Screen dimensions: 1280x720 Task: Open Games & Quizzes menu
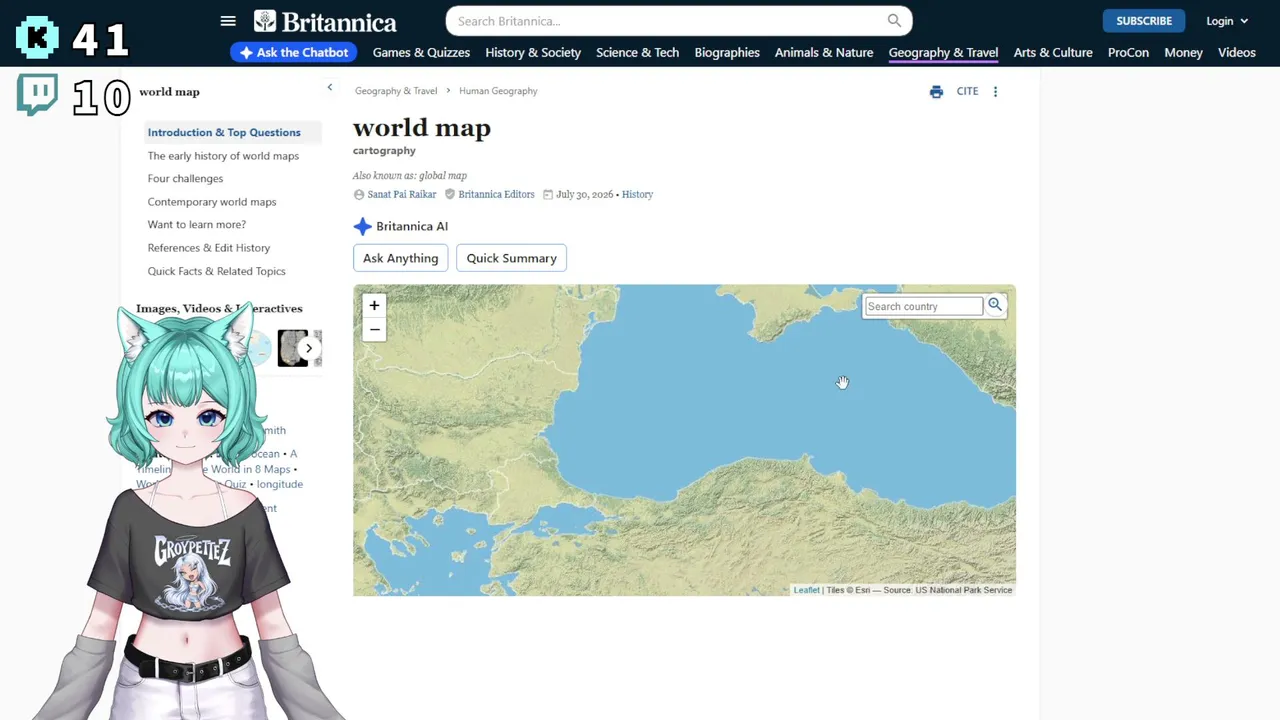421,53
